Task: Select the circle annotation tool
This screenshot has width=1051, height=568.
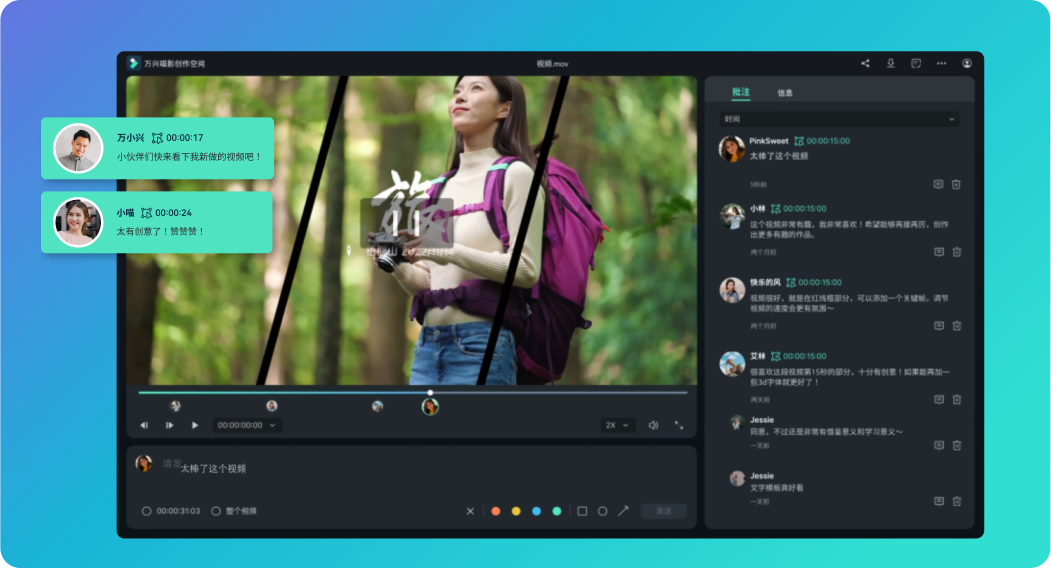Action: click(x=603, y=511)
